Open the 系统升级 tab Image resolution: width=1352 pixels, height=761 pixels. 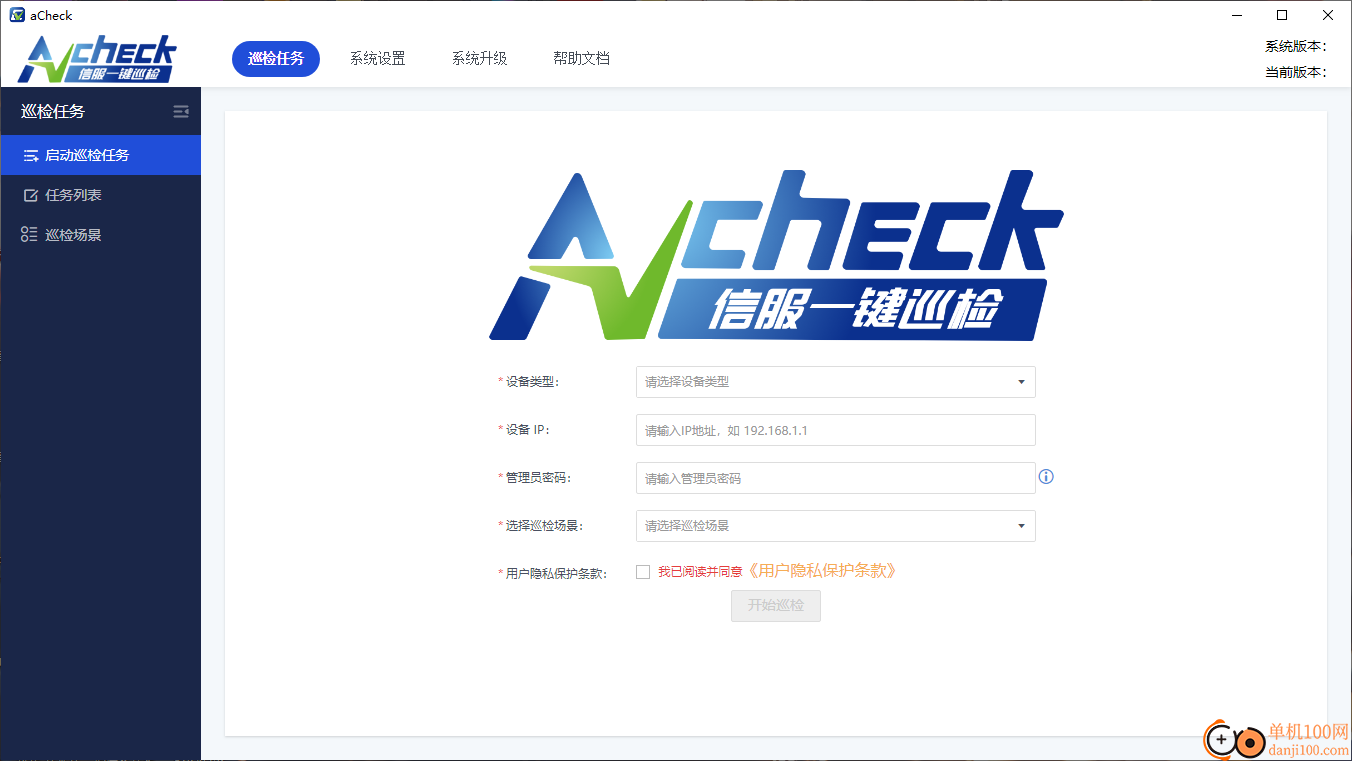(480, 58)
